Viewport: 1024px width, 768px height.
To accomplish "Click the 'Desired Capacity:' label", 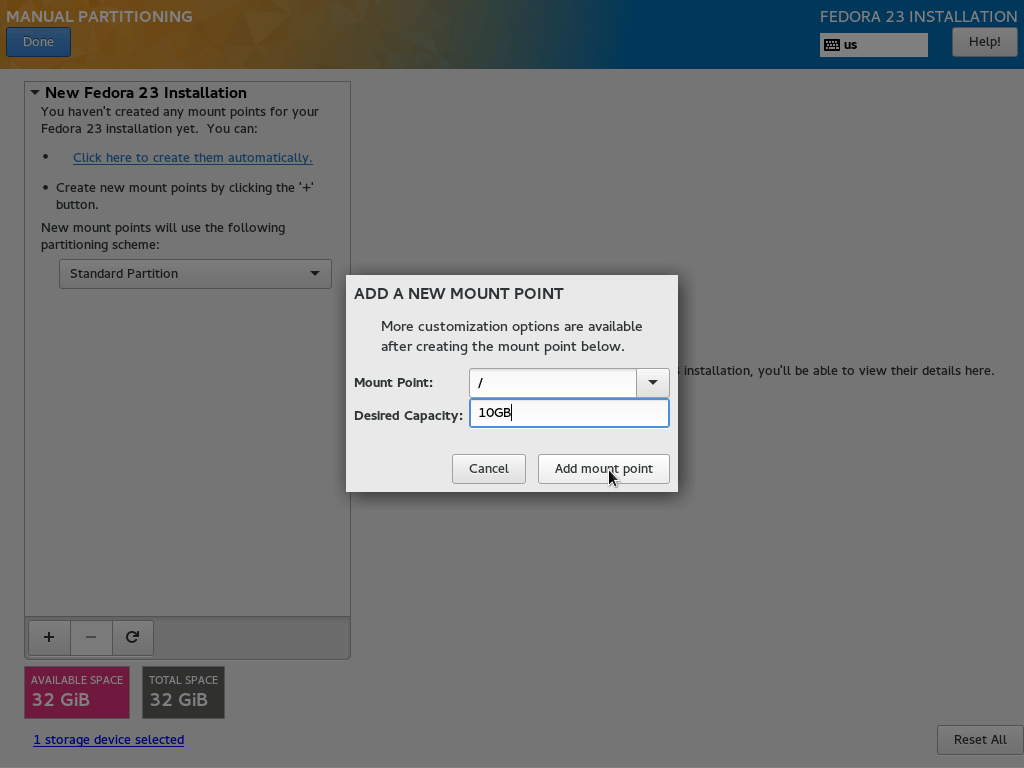I will [408, 415].
